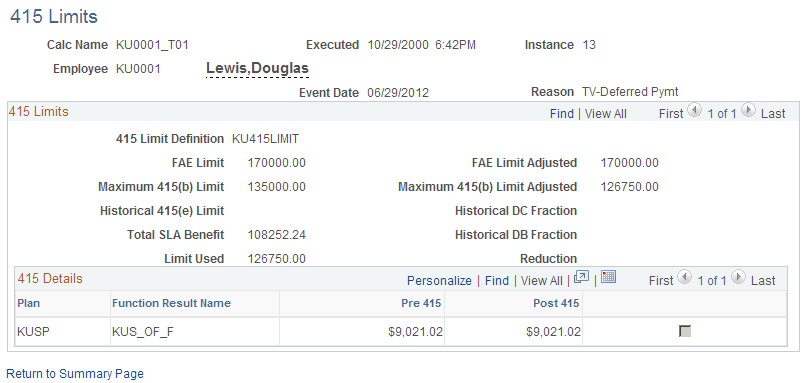The image size is (807, 383).
Task: Click Personalize link in 415 Details
Action: point(439,281)
